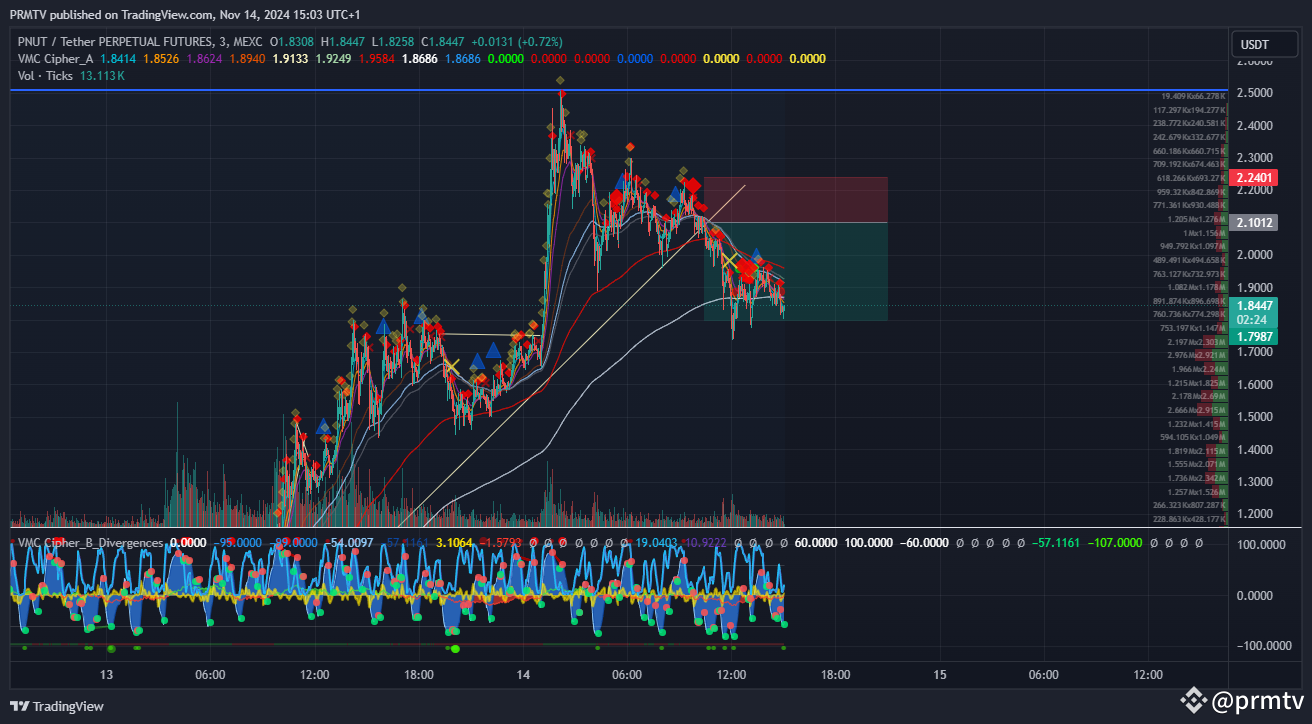Click the date label 14 on the time axis

pos(523,675)
